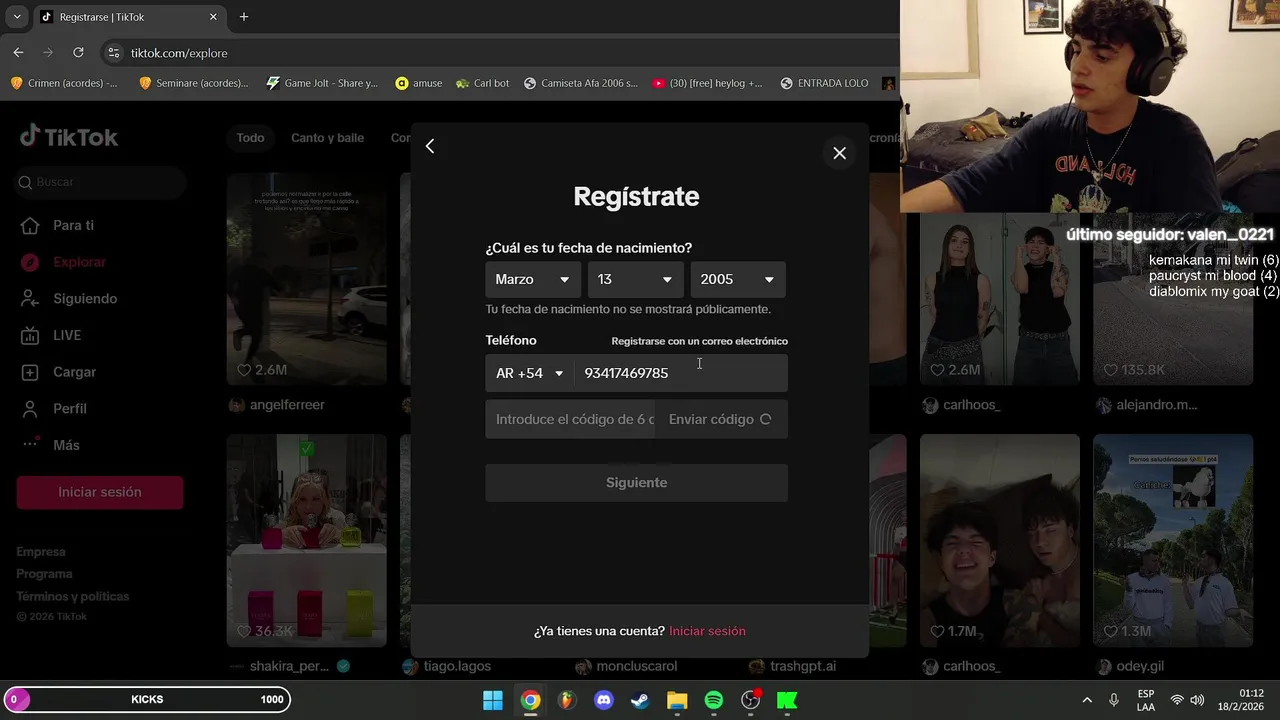The image size is (1280, 720).
Task: Reload the page with the refresh icon
Action: click(78, 53)
